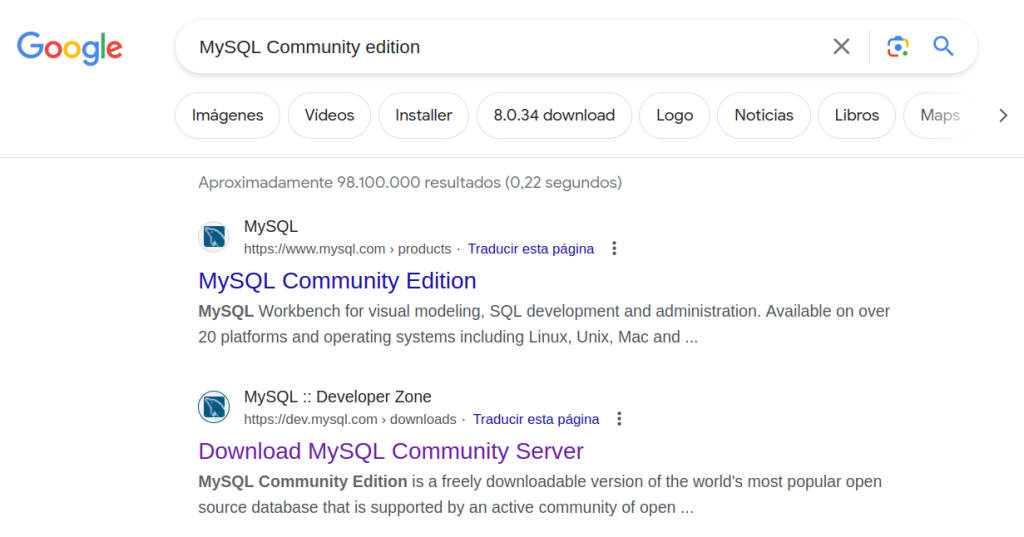Open three-dot menu for mysql.com result
The height and width of the screenshot is (537, 1024).
[x=614, y=249]
